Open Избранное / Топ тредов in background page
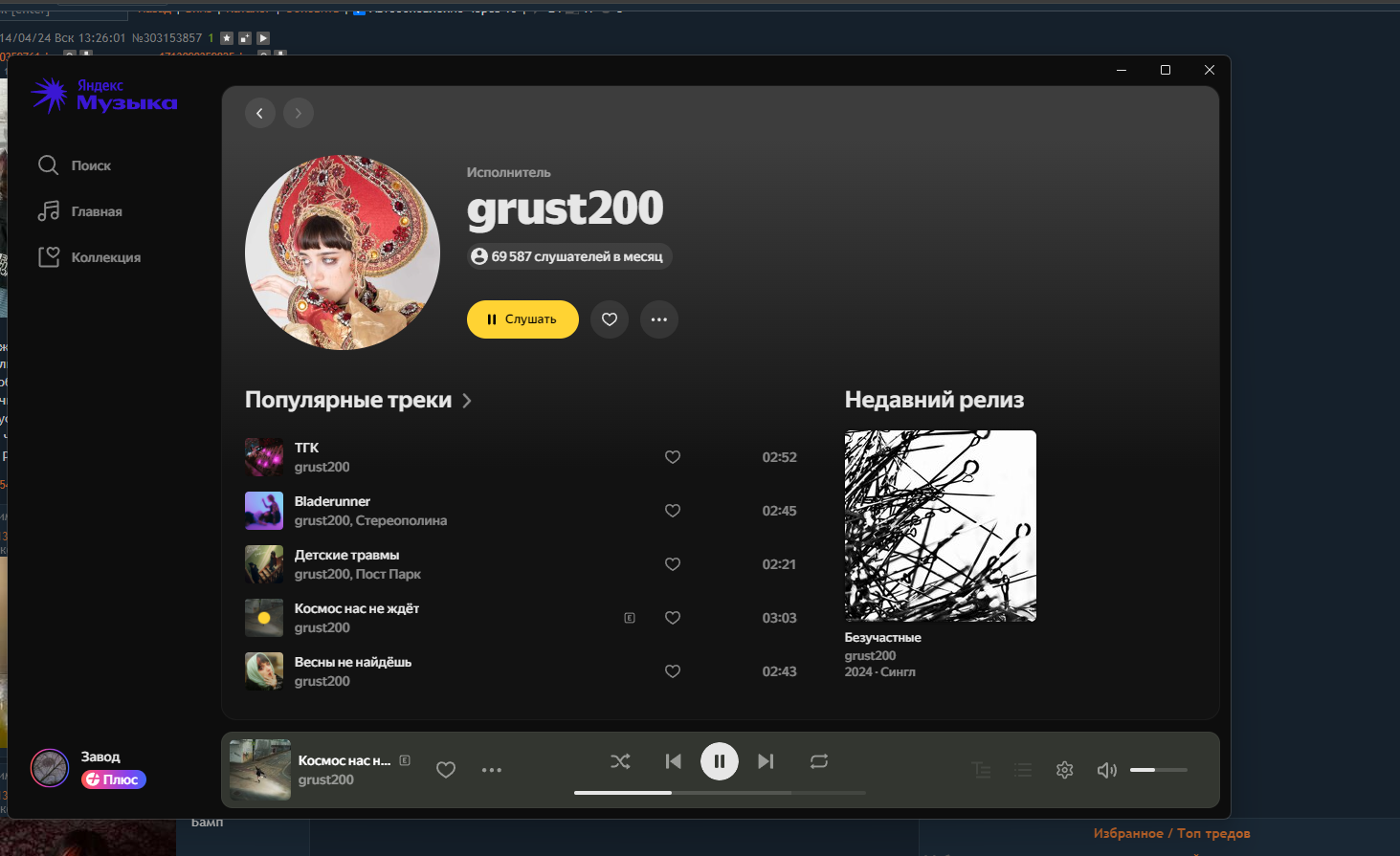Screen dimensions: 1400x856 point(1172,833)
